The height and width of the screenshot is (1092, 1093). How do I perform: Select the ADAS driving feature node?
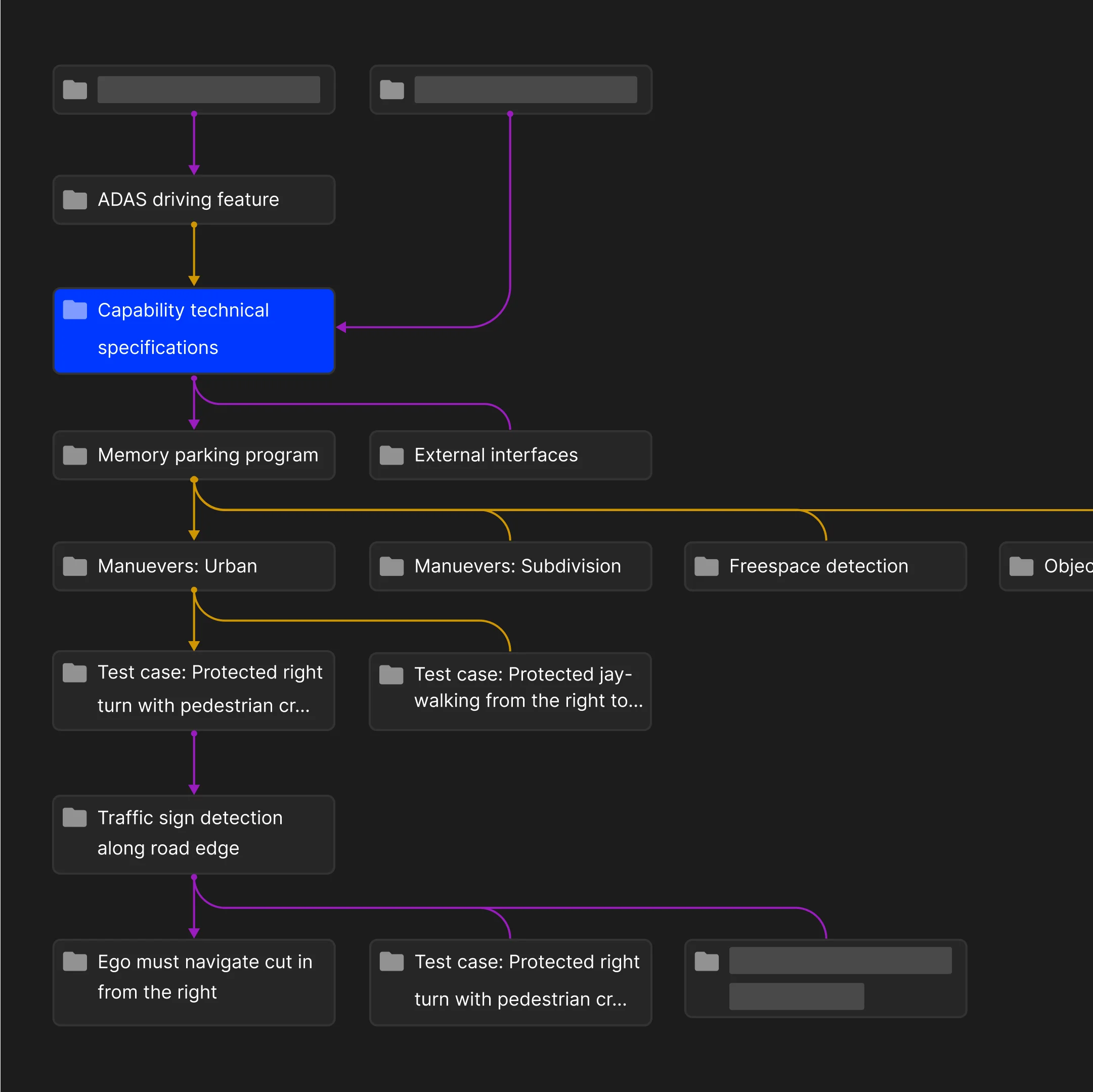(x=194, y=200)
